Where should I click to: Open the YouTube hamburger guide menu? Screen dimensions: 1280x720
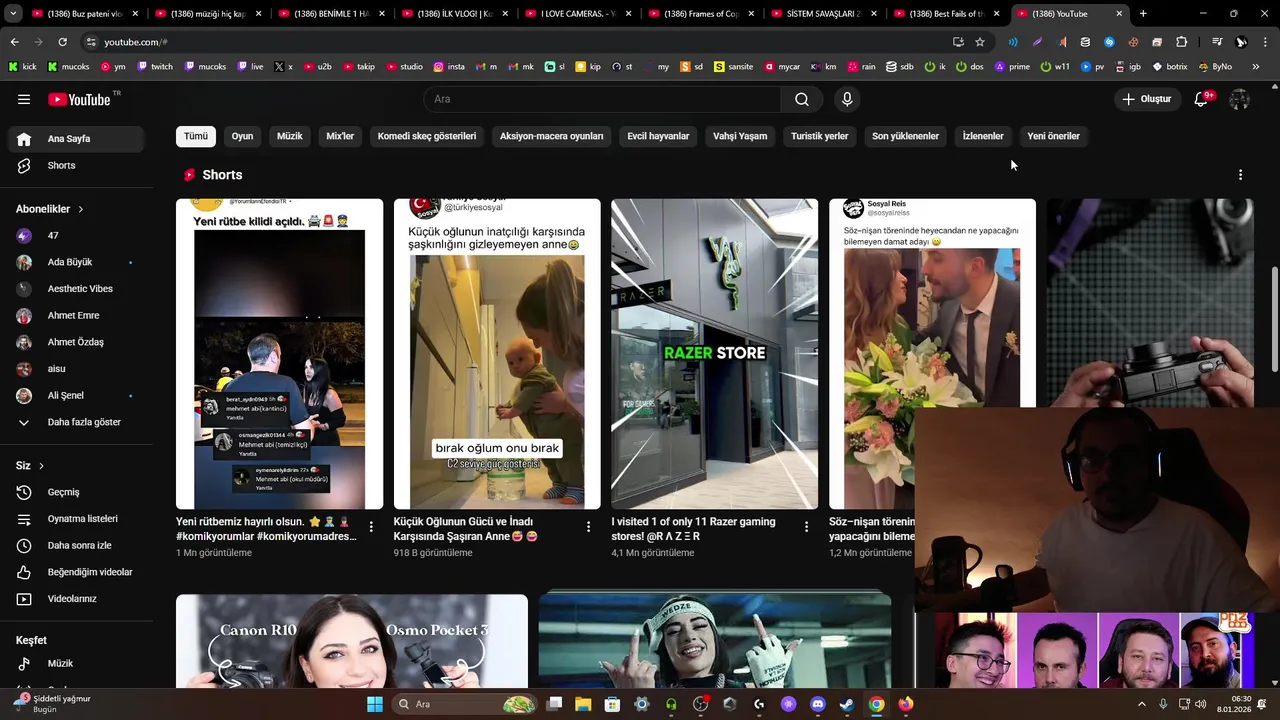(24, 99)
